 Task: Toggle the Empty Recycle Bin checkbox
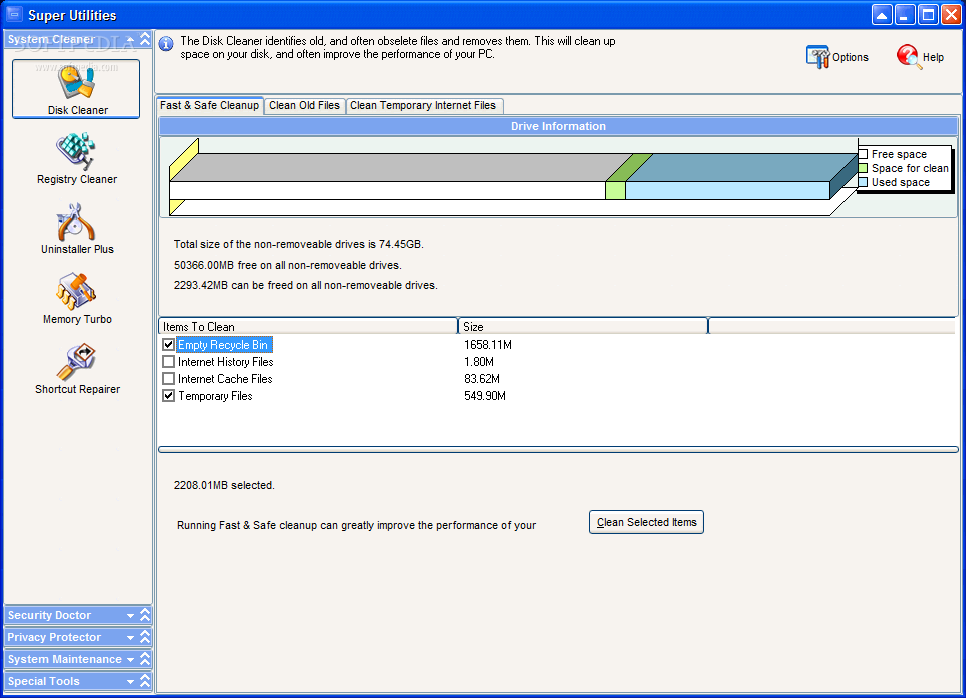[168, 344]
